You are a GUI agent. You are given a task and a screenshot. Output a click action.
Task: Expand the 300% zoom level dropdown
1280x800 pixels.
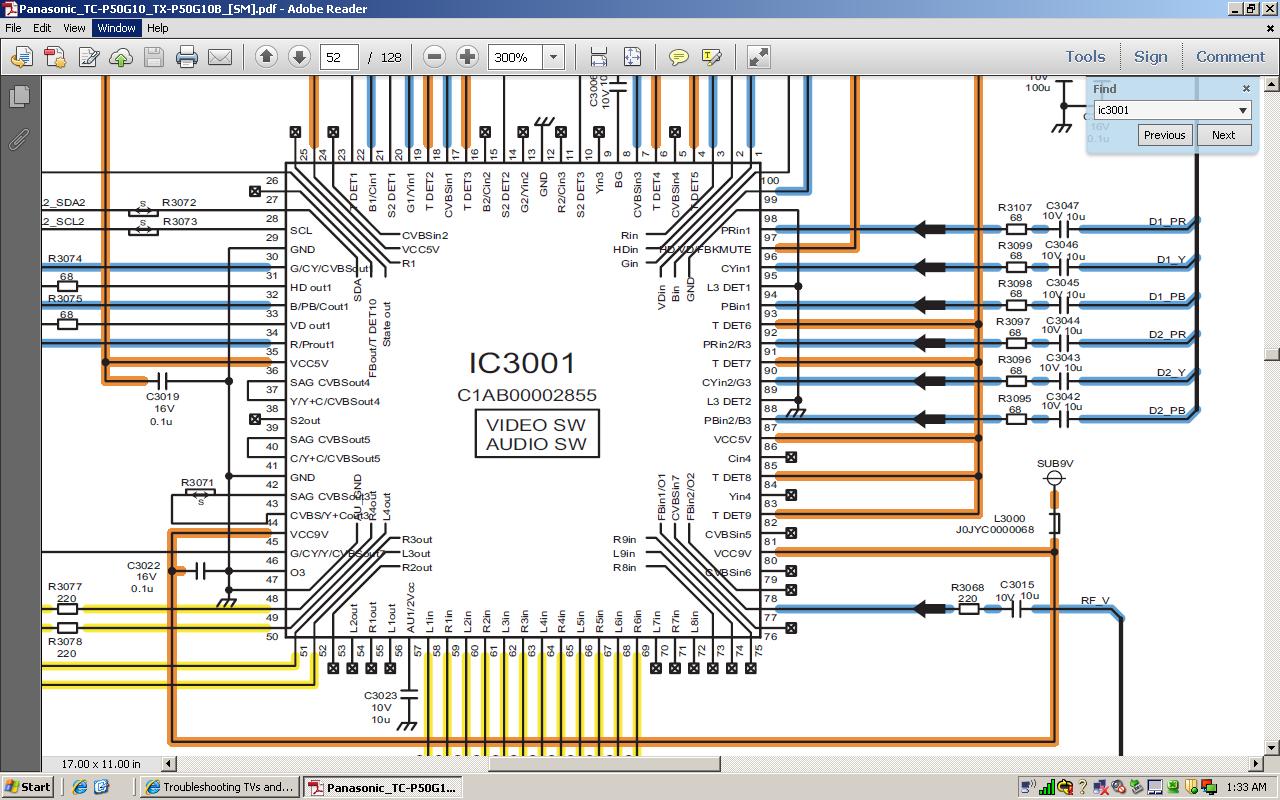[x=553, y=57]
